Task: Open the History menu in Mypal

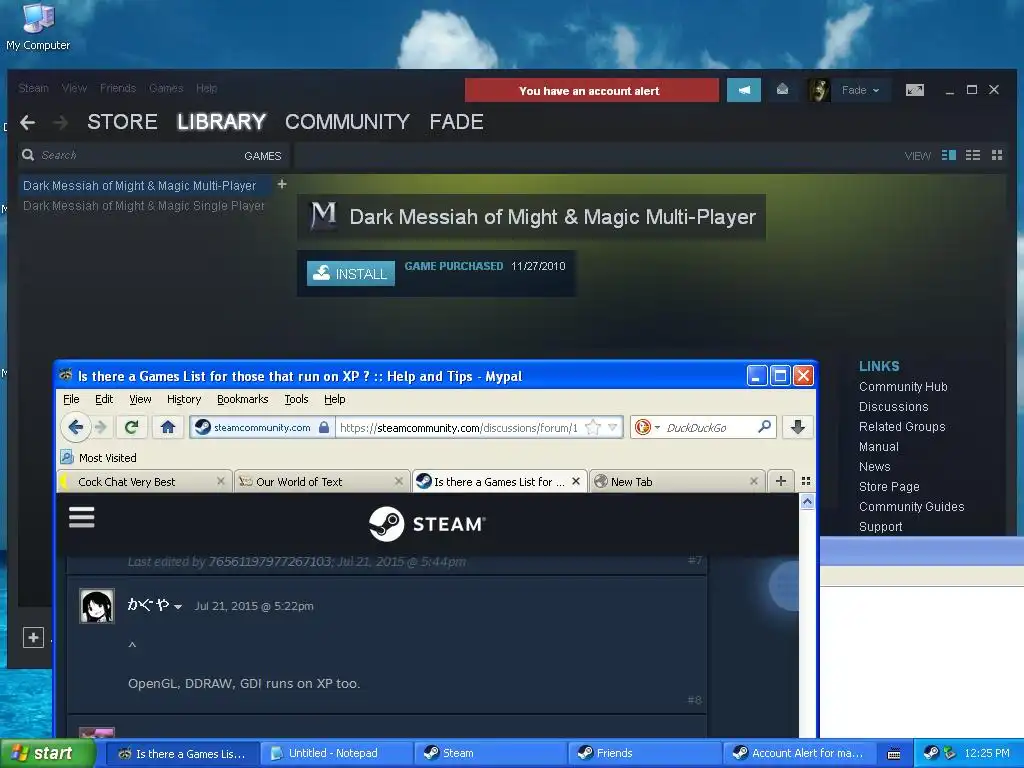Action: [x=184, y=399]
